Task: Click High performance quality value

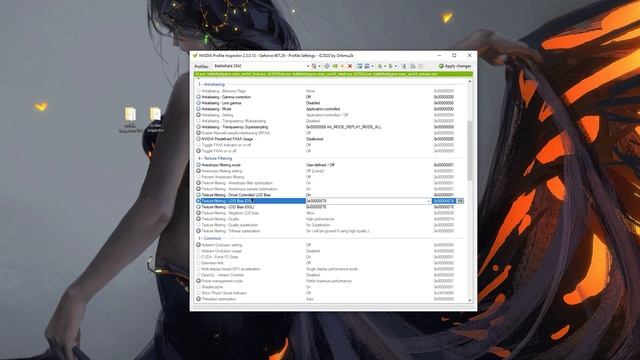Action: click(320, 219)
